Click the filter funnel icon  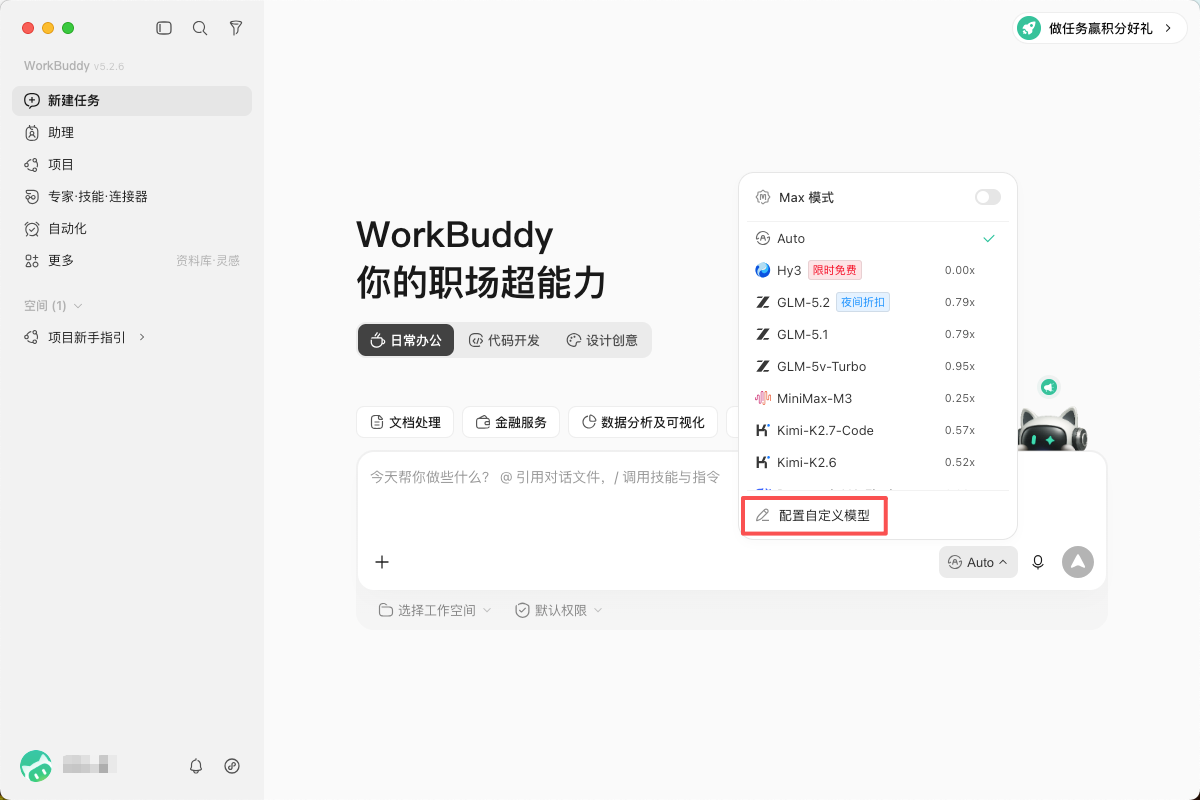click(x=236, y=28)
